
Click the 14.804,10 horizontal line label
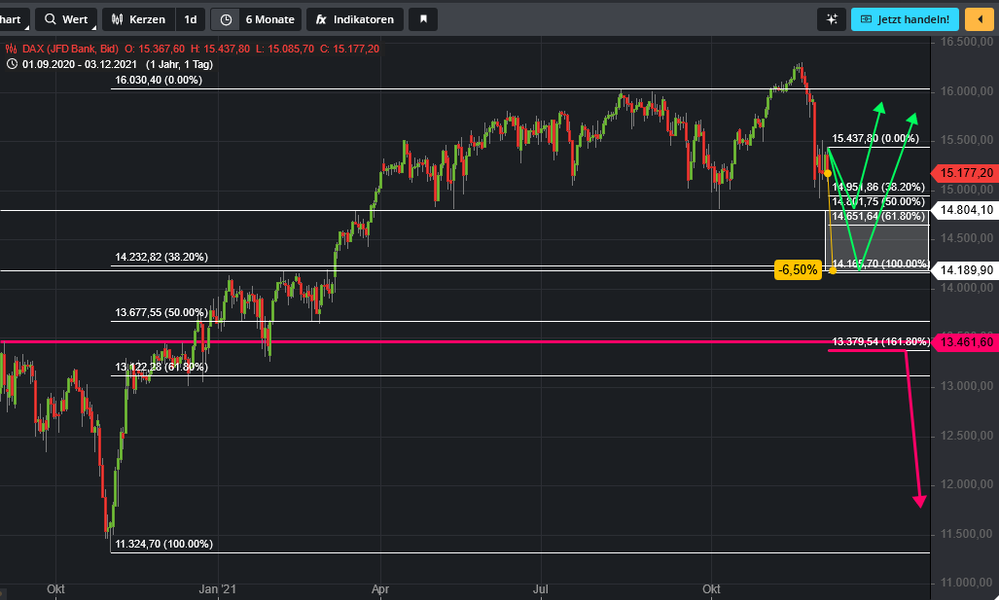coord(966,210)
